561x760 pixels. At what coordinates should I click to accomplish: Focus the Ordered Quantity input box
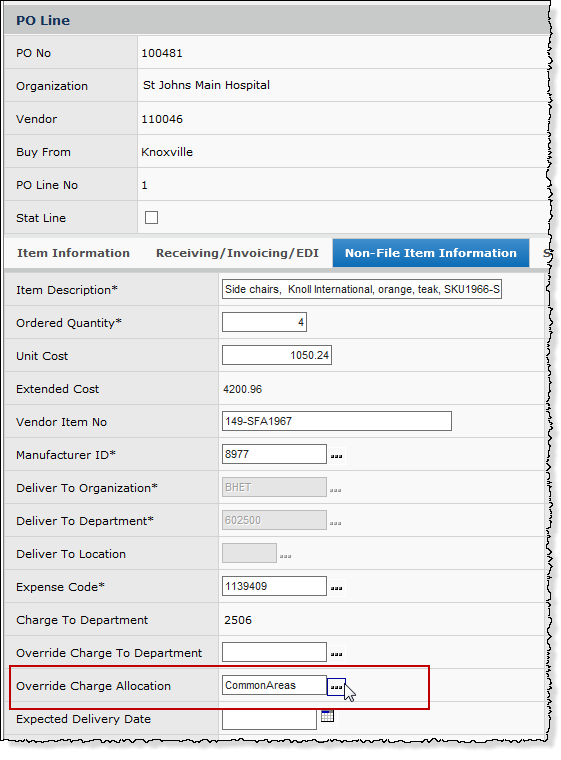coord(264,322)
